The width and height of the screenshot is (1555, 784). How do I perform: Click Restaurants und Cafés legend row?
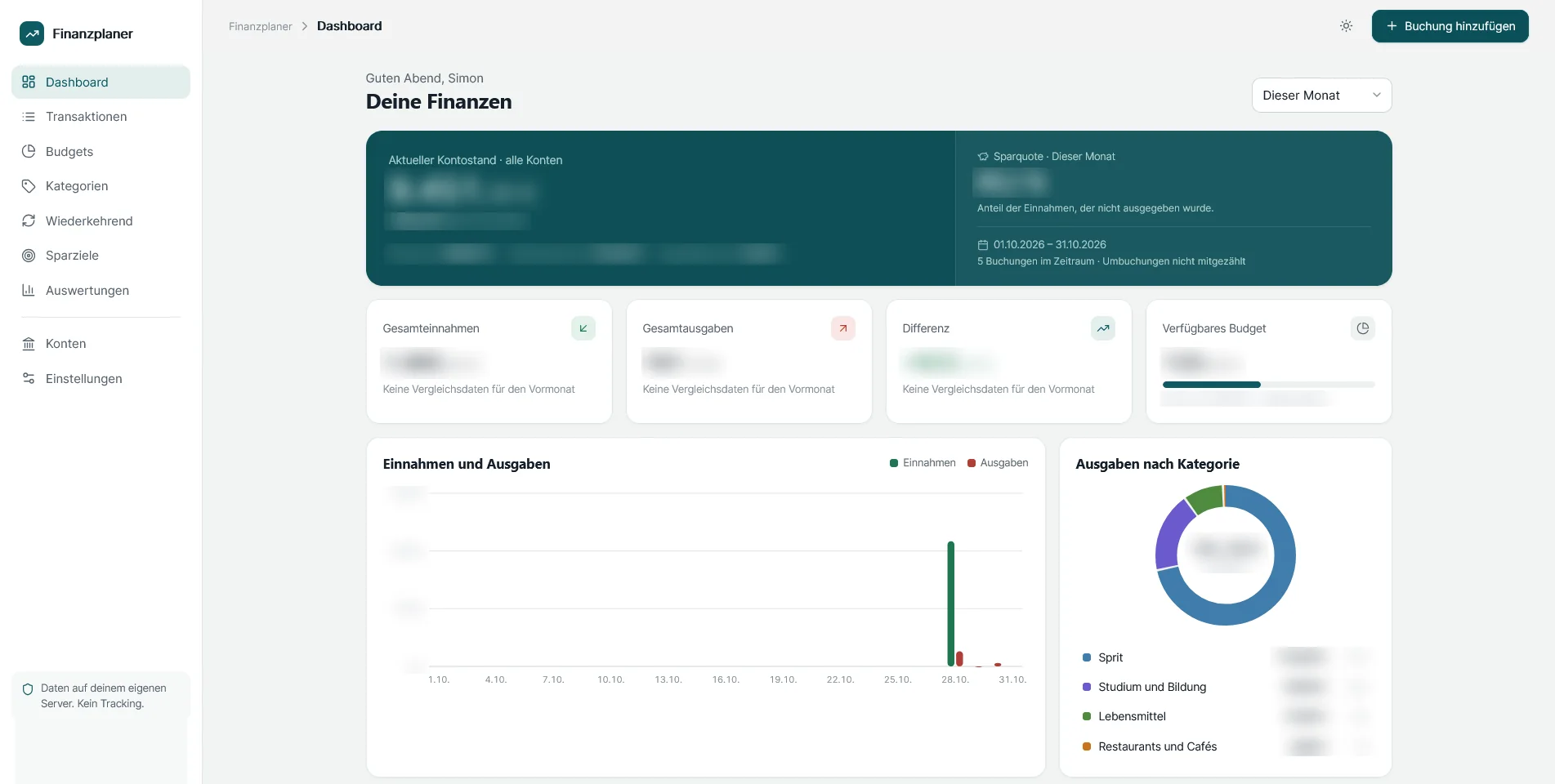point(1225,746)
